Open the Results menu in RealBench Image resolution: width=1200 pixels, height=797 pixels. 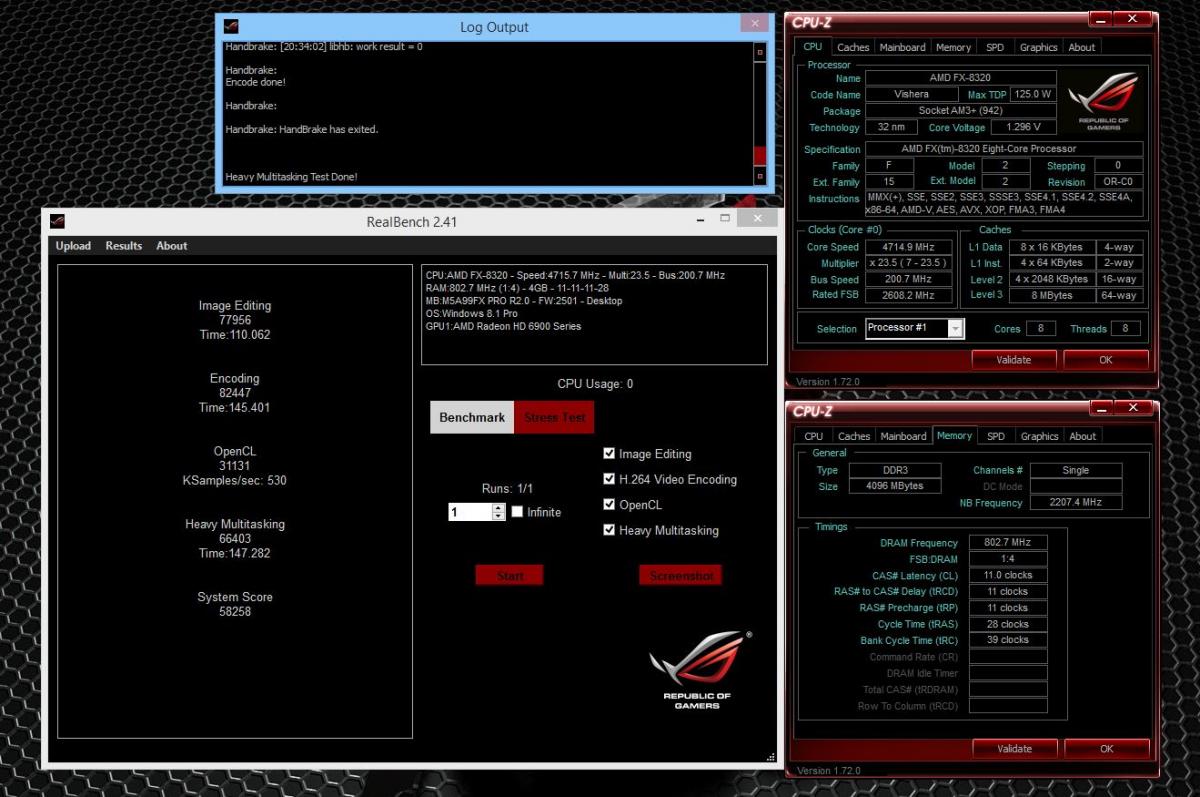[124, 245]
